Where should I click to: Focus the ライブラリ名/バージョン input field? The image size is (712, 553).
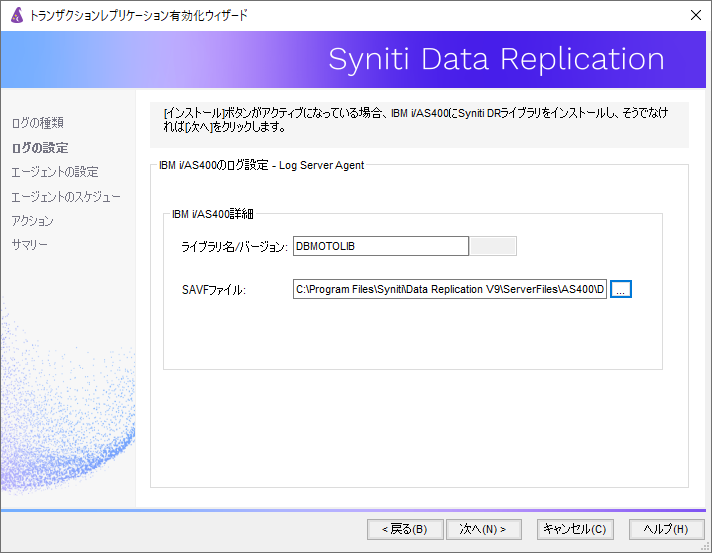tap(381, 246)
